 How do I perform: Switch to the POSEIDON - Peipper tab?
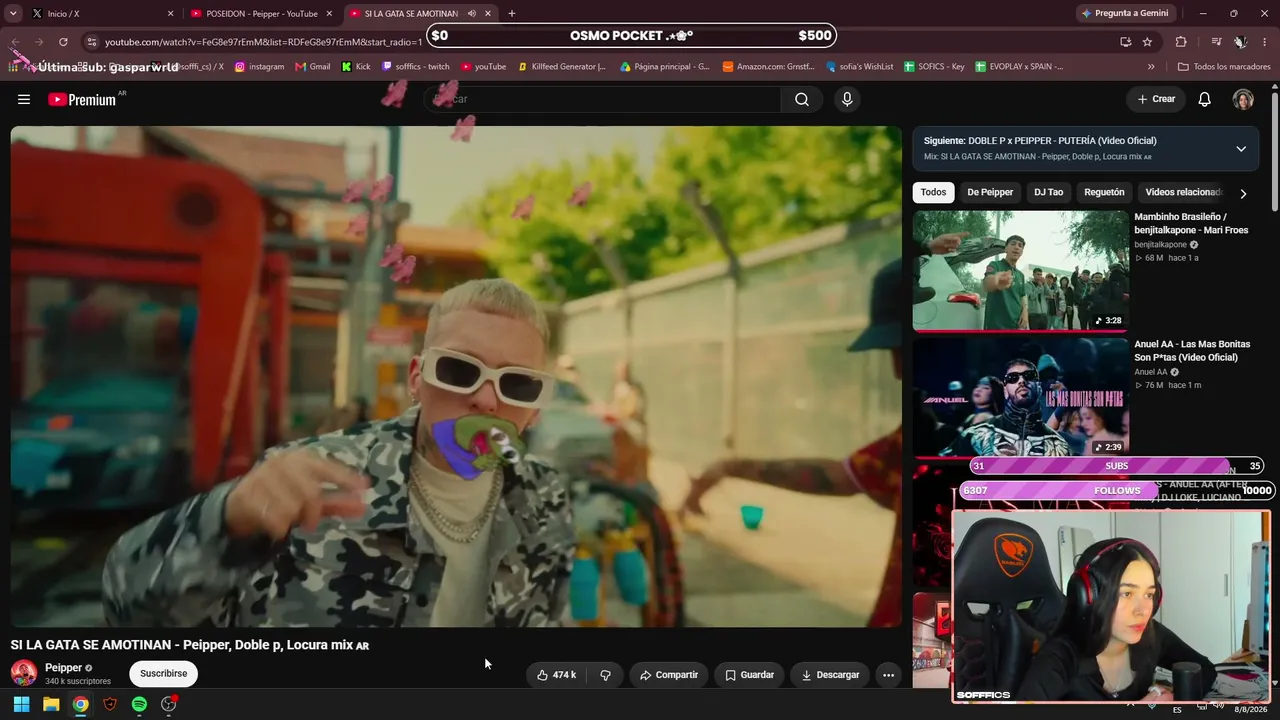tap(261, 14)
